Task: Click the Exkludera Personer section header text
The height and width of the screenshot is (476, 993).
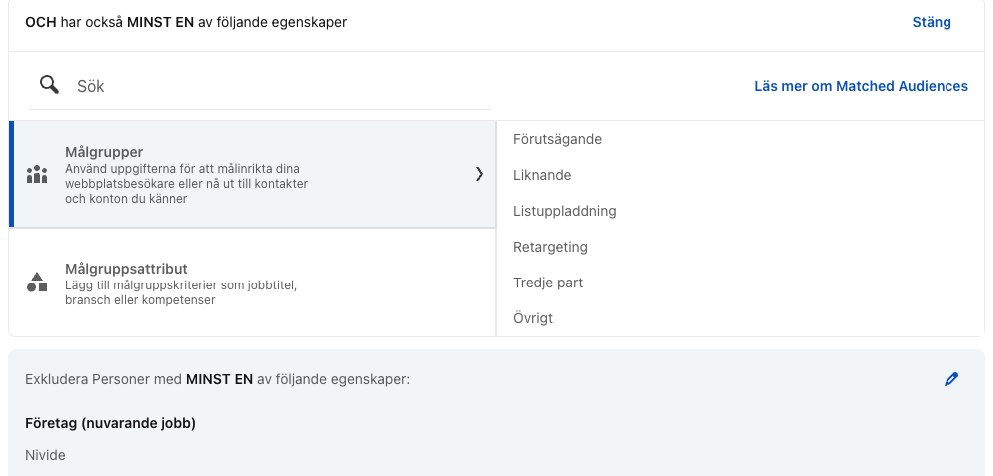Action: point(217,380)
